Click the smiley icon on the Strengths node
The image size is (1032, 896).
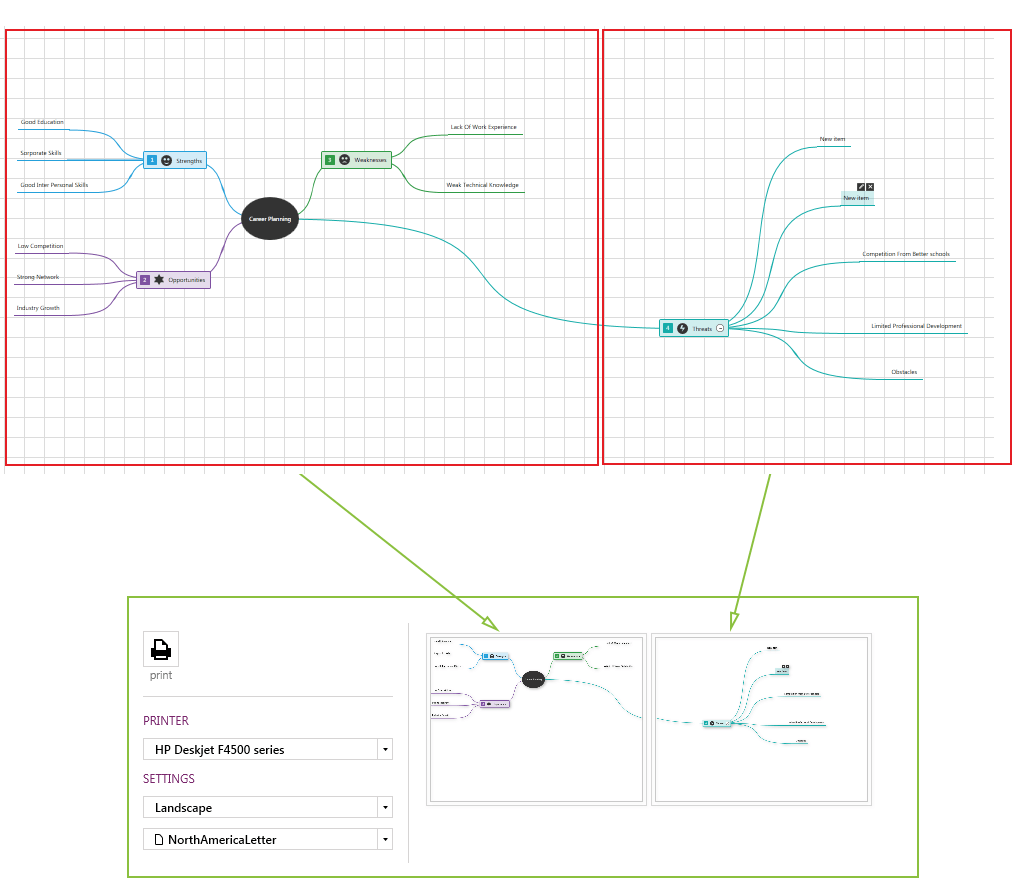click(167, 160)
